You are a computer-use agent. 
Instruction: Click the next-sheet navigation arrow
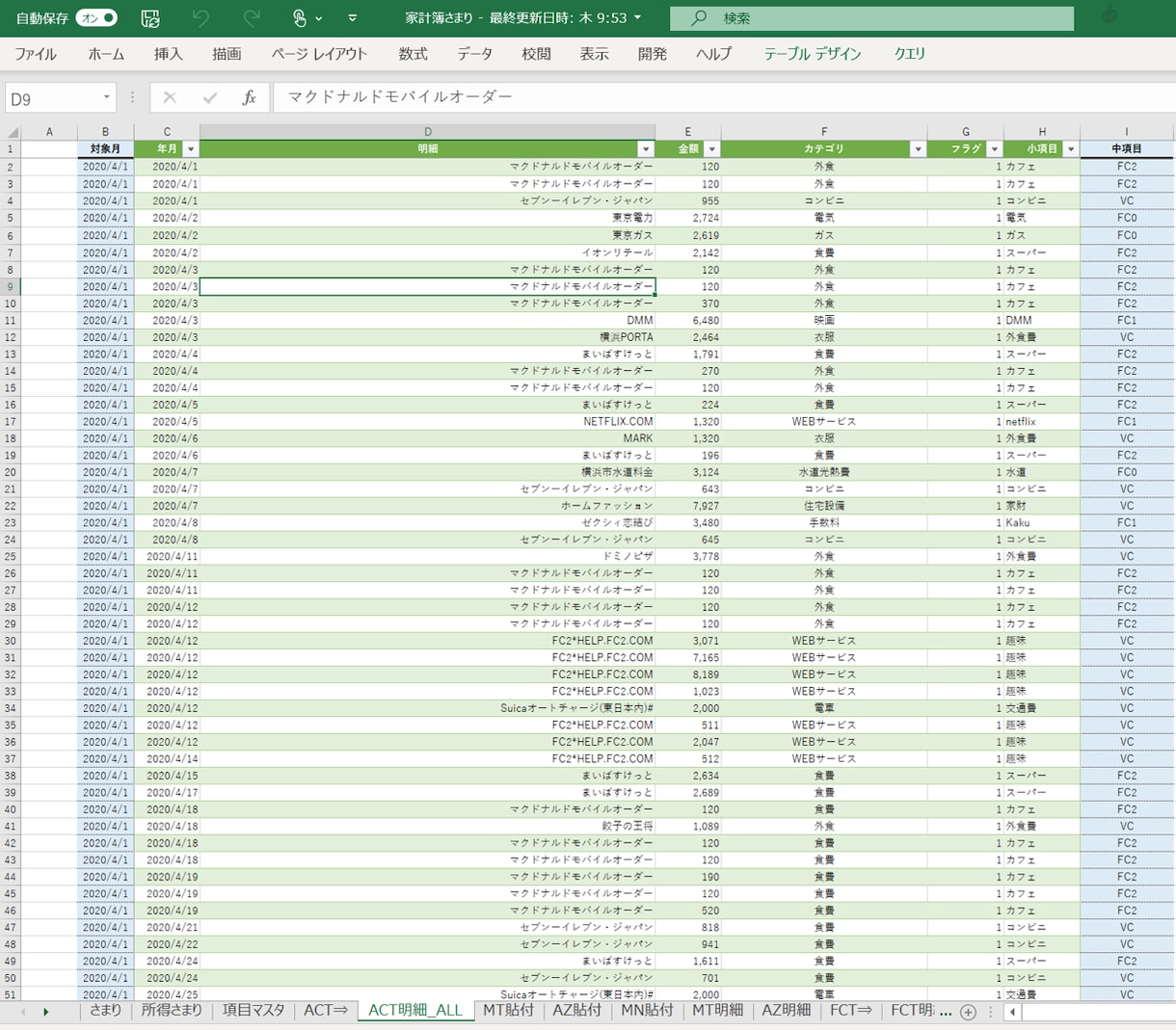tap(45, 1012)
